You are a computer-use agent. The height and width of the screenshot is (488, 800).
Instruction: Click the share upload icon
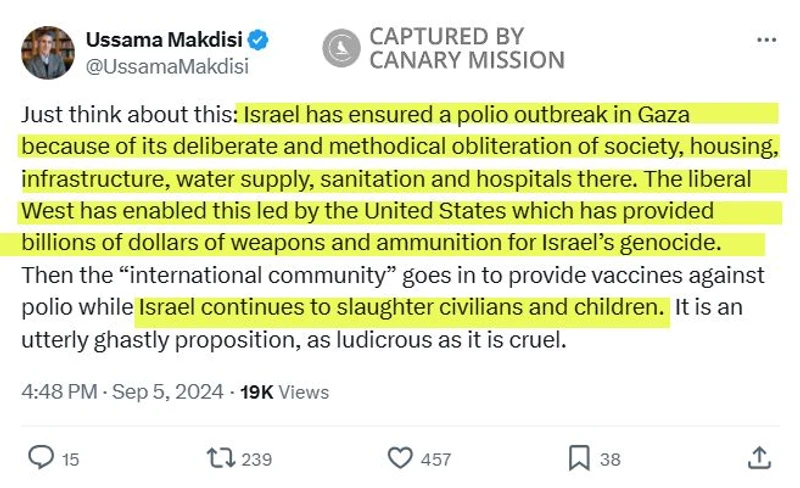[x=758, y=458]
